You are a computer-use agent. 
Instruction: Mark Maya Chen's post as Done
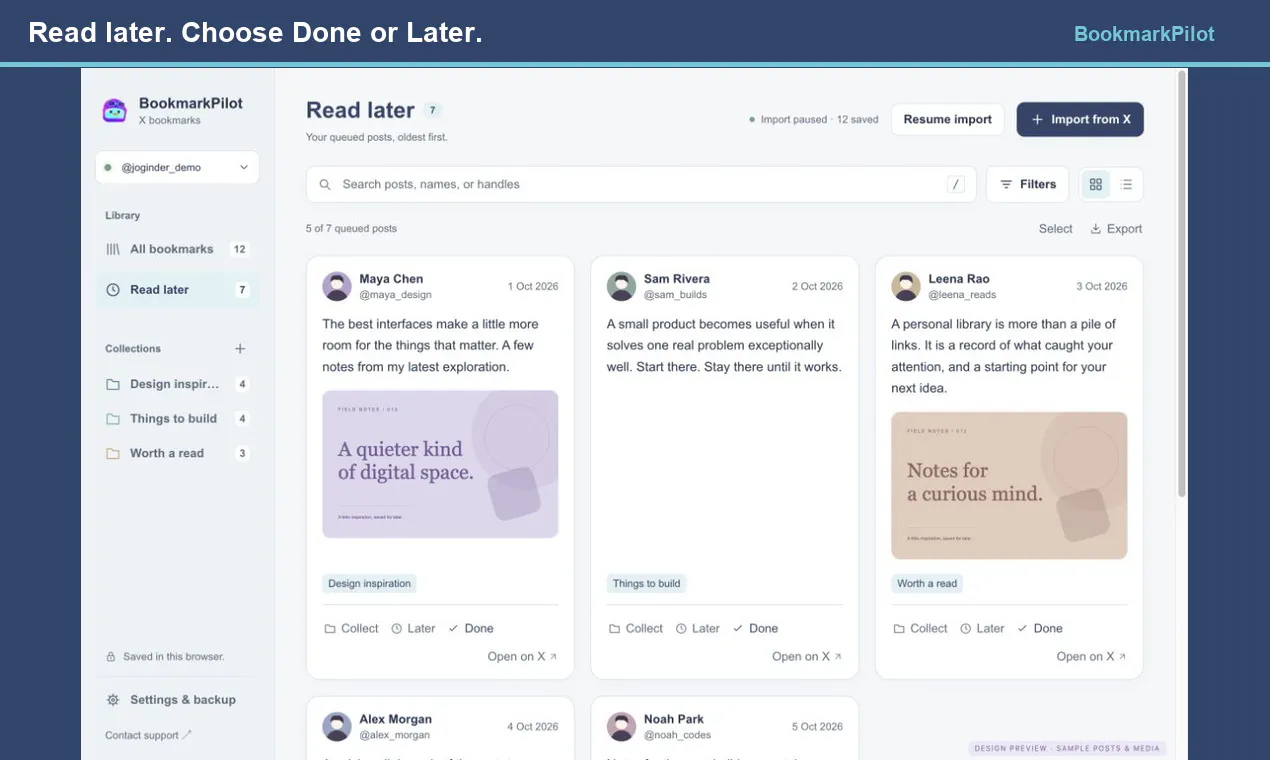pyautogui.click(x=471, y=629)
